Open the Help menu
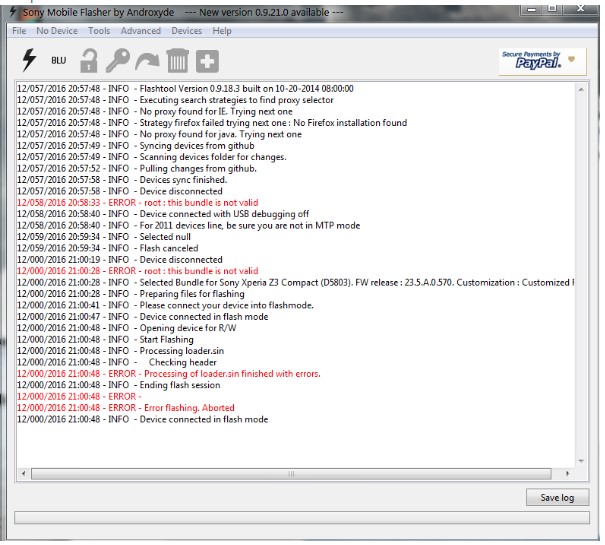The height and width of the screenshot is (545, 605). click(222, 31)
